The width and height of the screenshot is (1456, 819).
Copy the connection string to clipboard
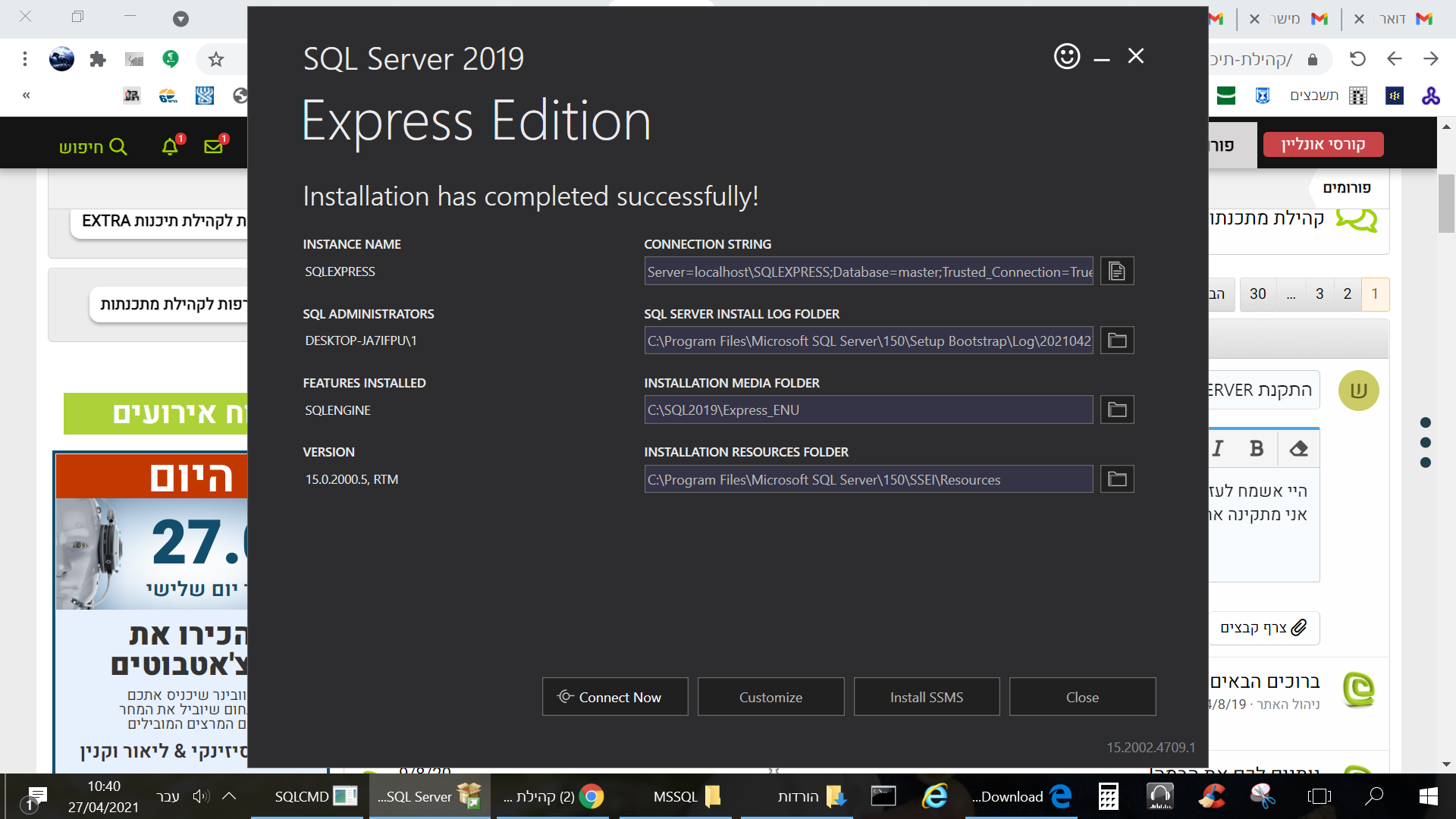[x=1117, y=271]
